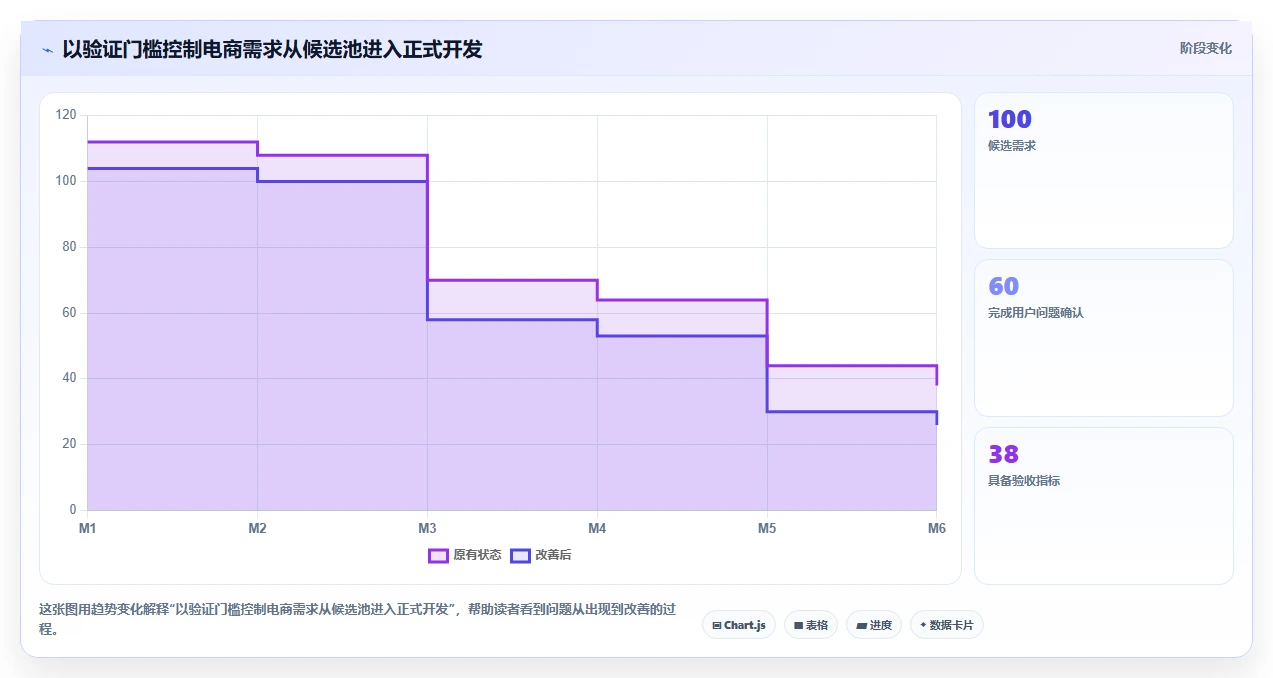Click the 数据卡片 tag chip
The width and height of the screenshot is (1273, 678).
click(947, 625)
